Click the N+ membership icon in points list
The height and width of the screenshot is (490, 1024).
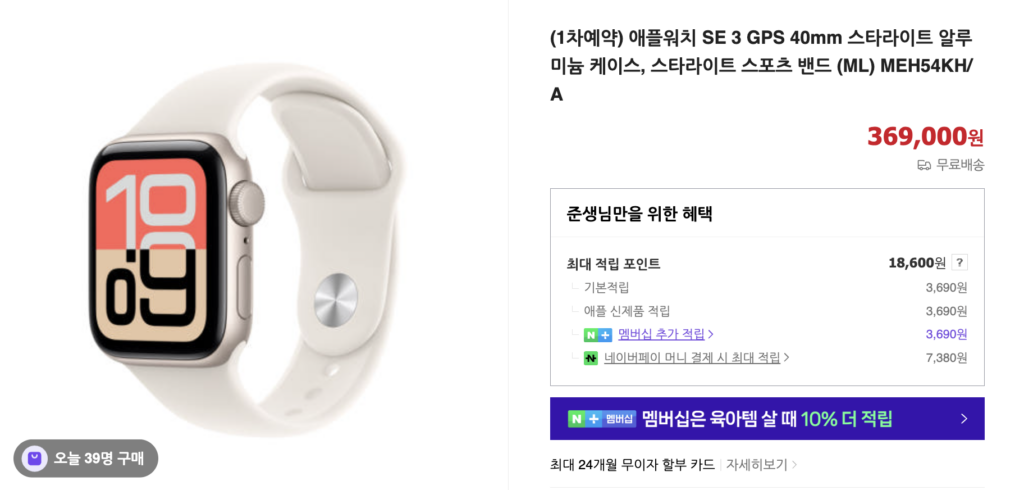pyautogui.click(x=598, y=335)
